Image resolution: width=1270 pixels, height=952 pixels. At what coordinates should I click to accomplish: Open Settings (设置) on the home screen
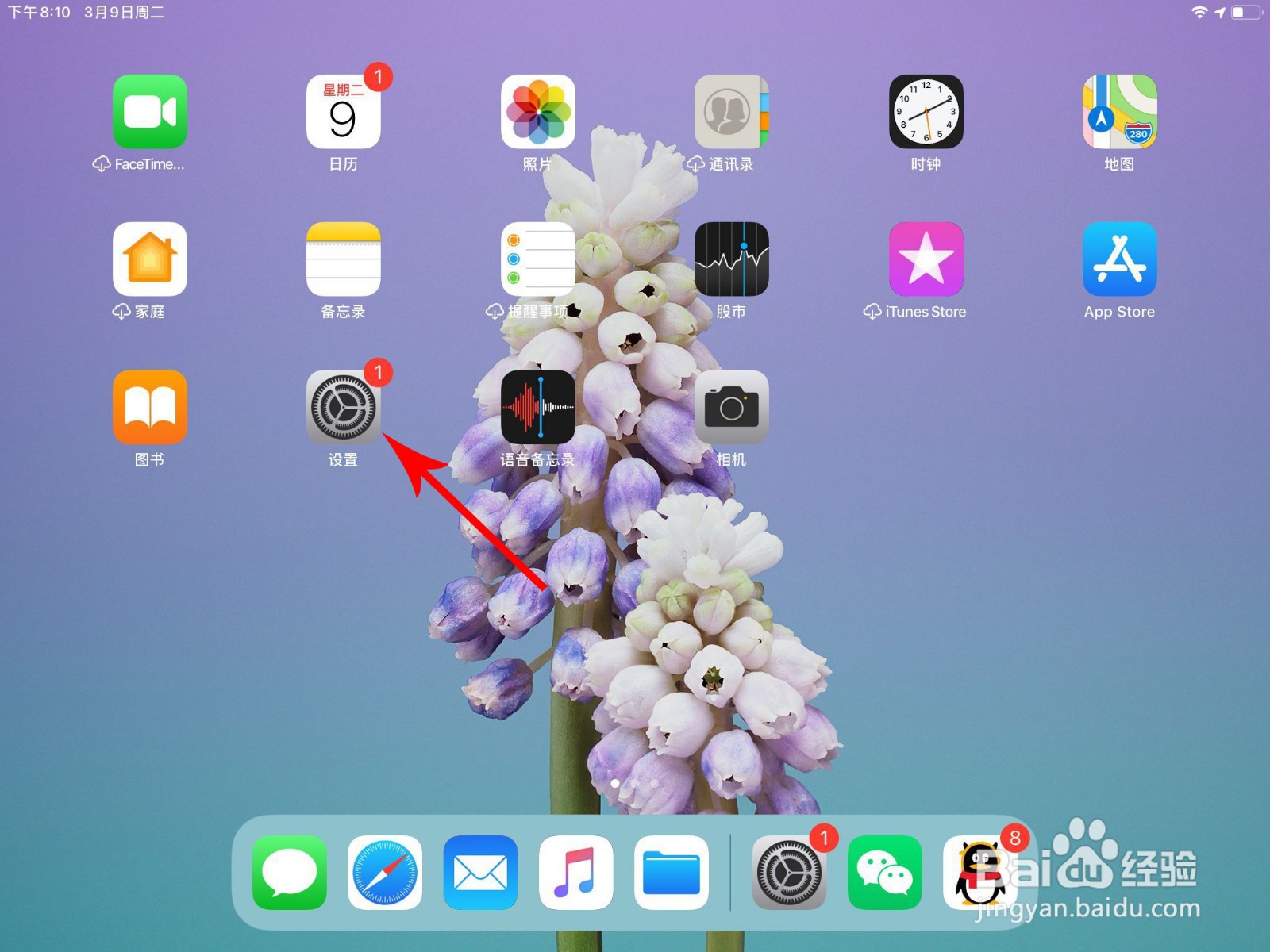click(343, 407)
